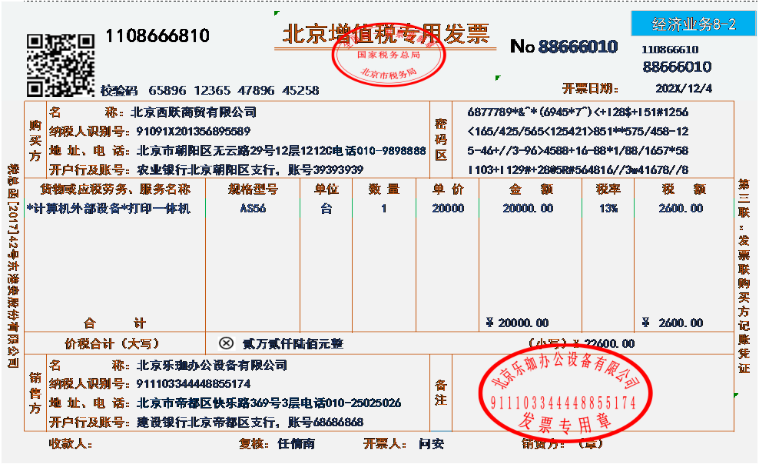Click the 货物或应税劳务、服务名称 column header
Viewport: 759px width, 464px height.
click(115, 189)
